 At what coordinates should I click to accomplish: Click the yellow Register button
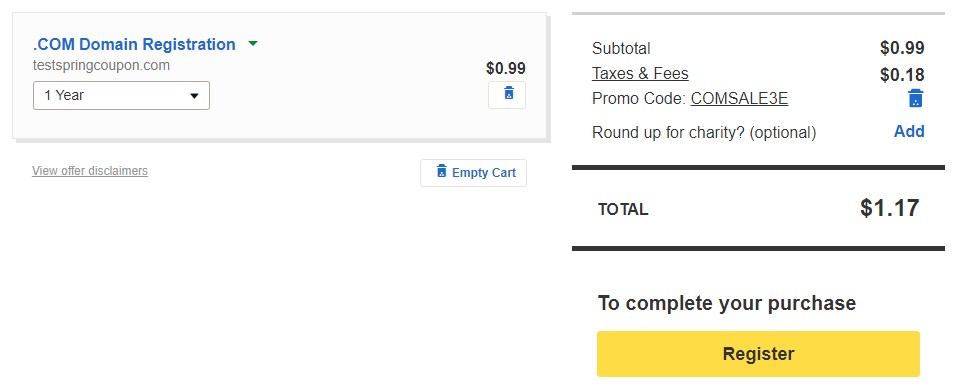click(758, 353)
